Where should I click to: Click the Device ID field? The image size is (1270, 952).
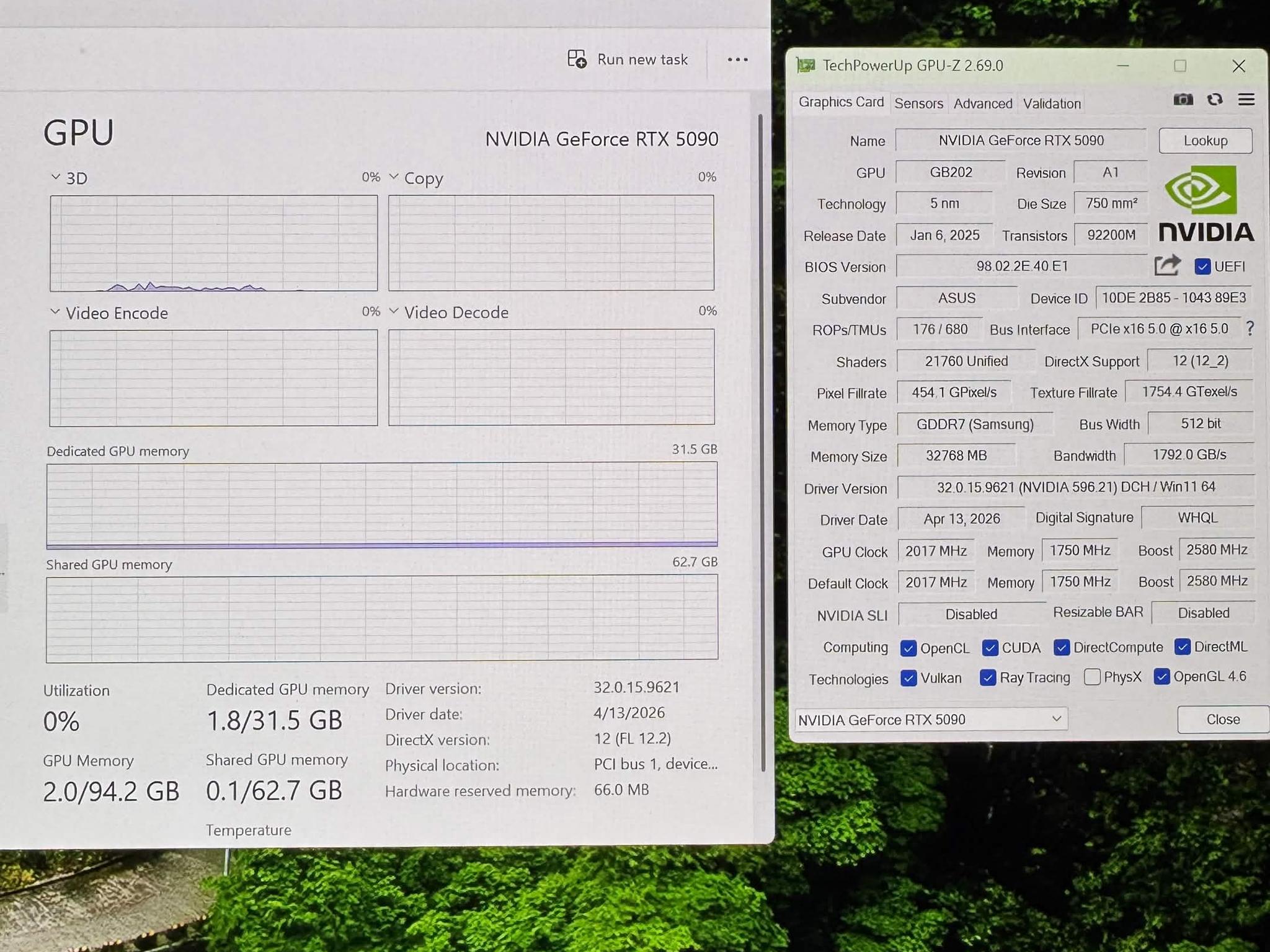(1174, 298)
